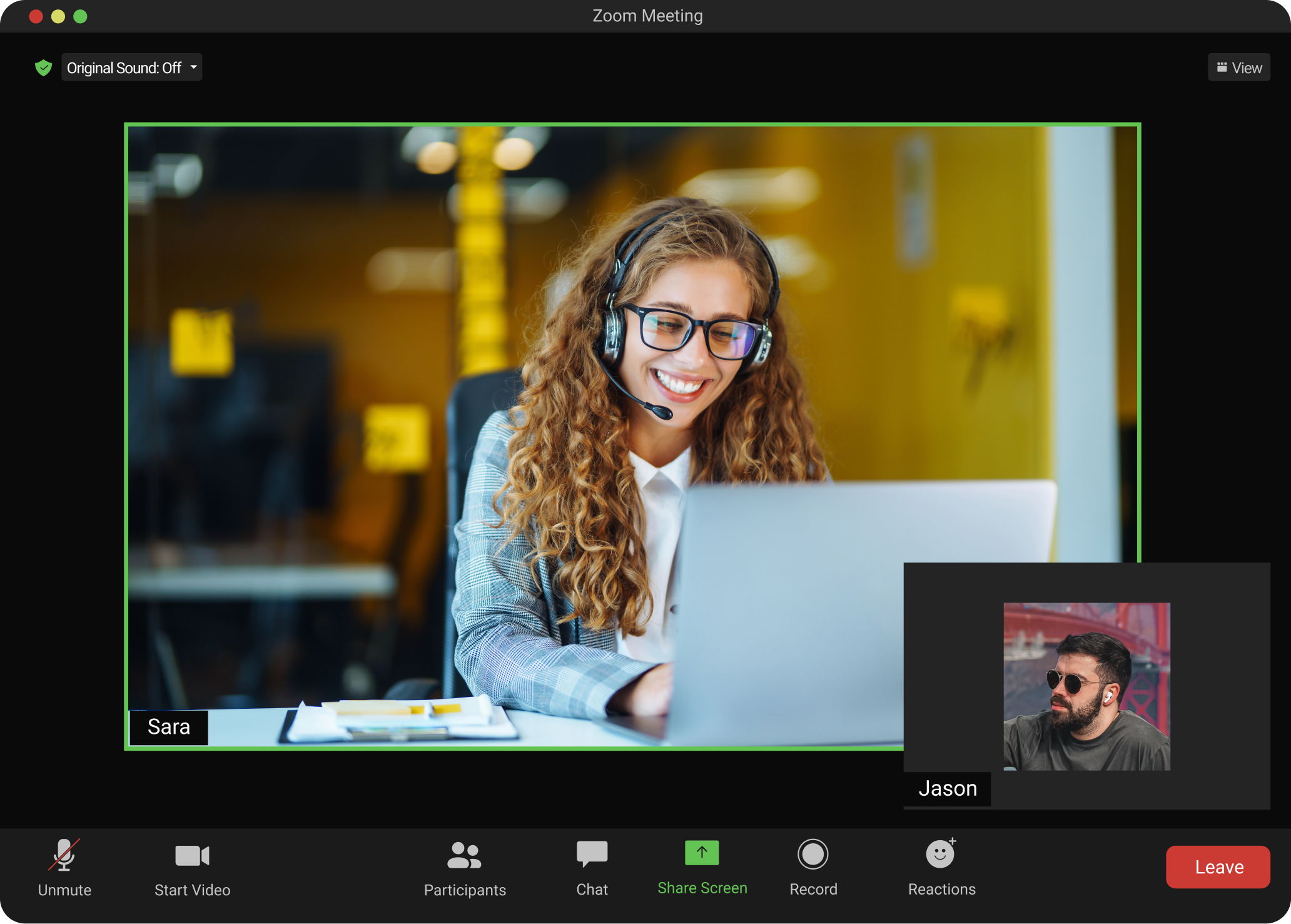Unmute the microphone

(64, 868)
